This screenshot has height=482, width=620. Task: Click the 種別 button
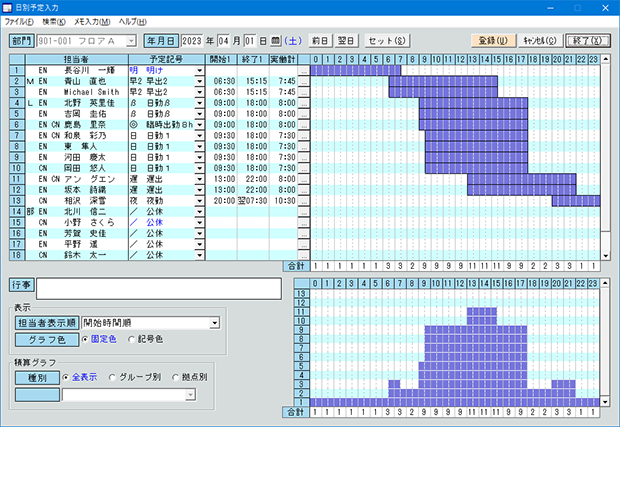(38, 378)
